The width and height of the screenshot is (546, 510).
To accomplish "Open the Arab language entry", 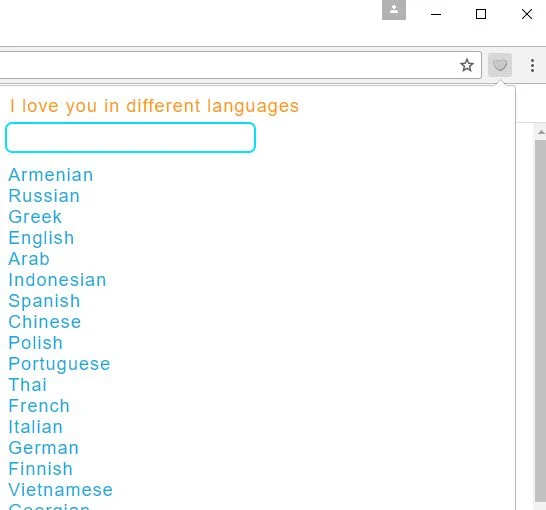I will [29, 259].
